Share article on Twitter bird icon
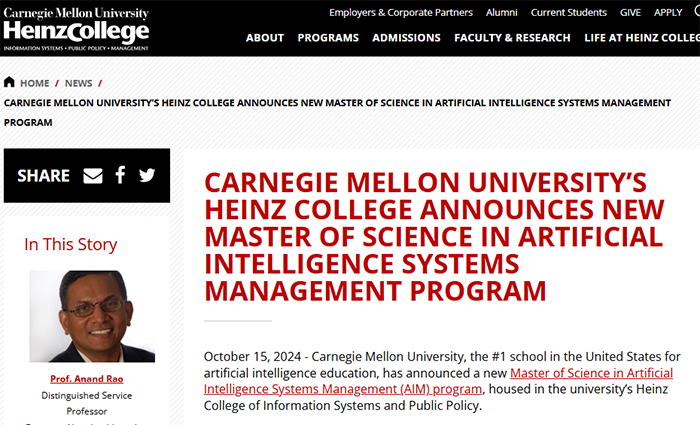700x425 pixels. click(147, 175)
